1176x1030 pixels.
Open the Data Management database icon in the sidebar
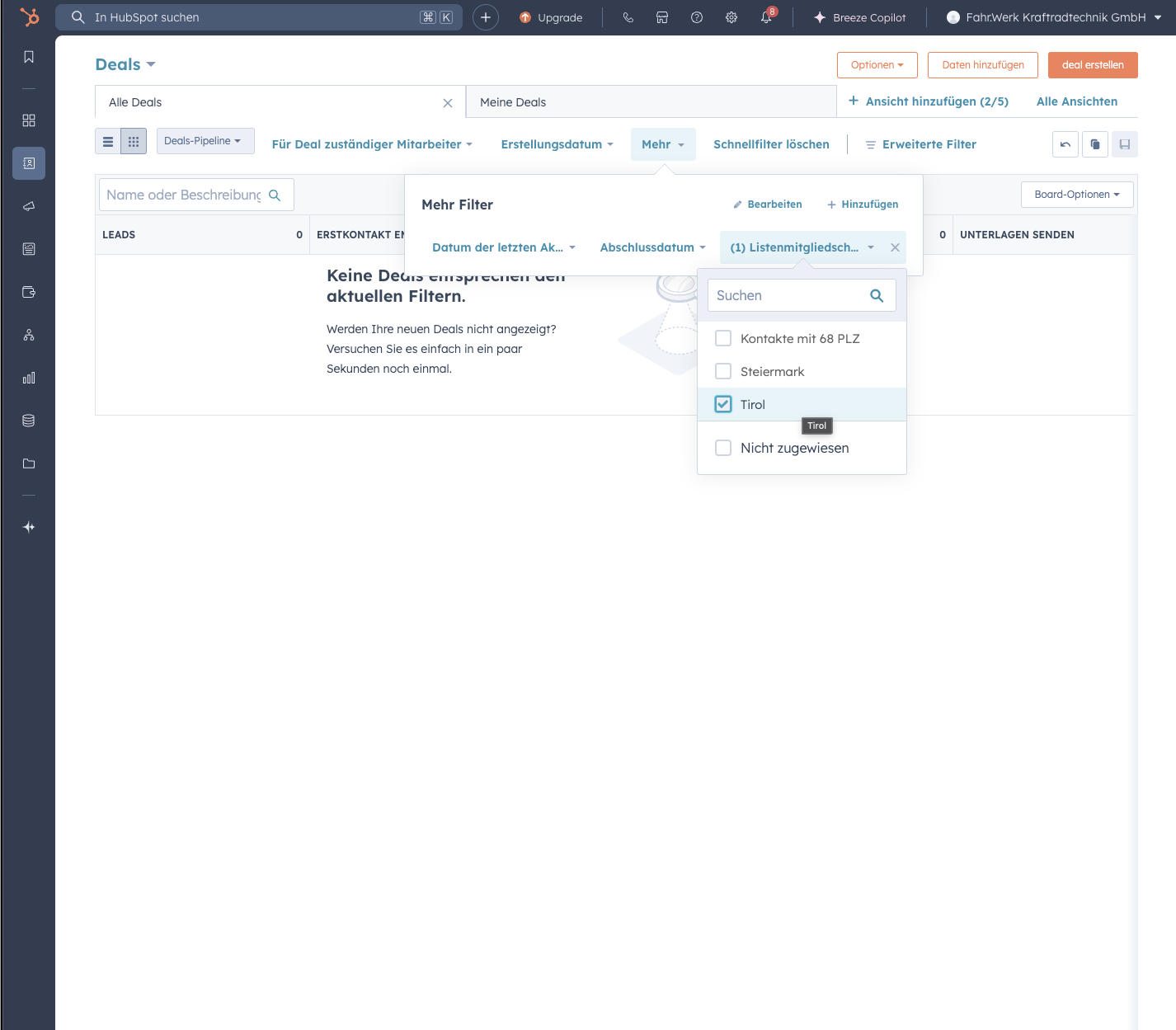tap(28, 421)
